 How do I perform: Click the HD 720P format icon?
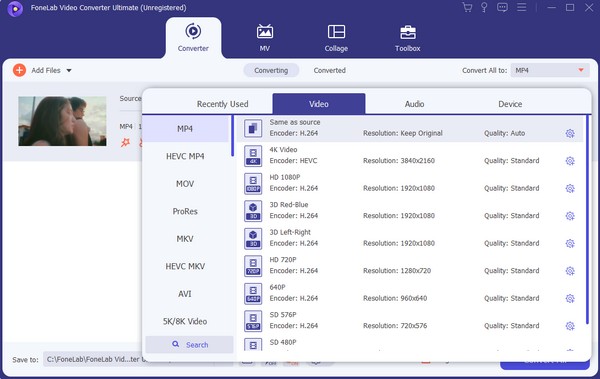[x=253, y=266]
